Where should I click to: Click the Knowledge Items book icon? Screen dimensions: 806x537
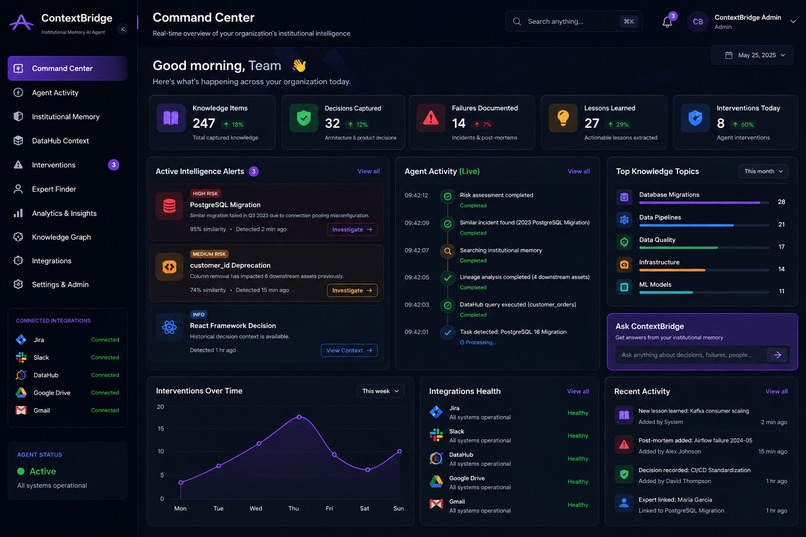171,118
